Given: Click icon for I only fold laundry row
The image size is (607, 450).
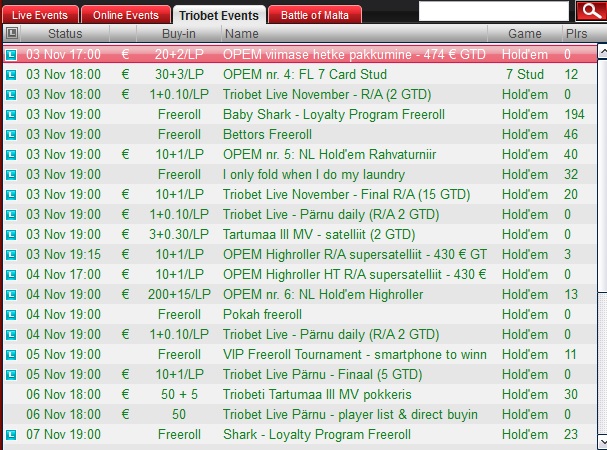Looking at the screenshot, I should (x=11, y=175).
